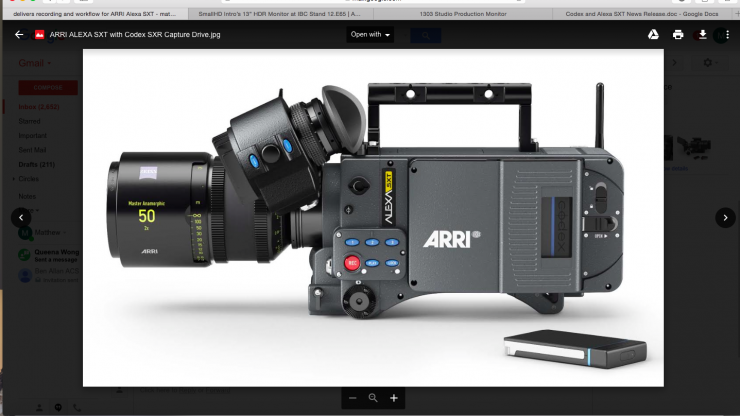Viewport: 740px width, 416px height.
Task: Print the ARRI ALEXA image
Action: 678,34
